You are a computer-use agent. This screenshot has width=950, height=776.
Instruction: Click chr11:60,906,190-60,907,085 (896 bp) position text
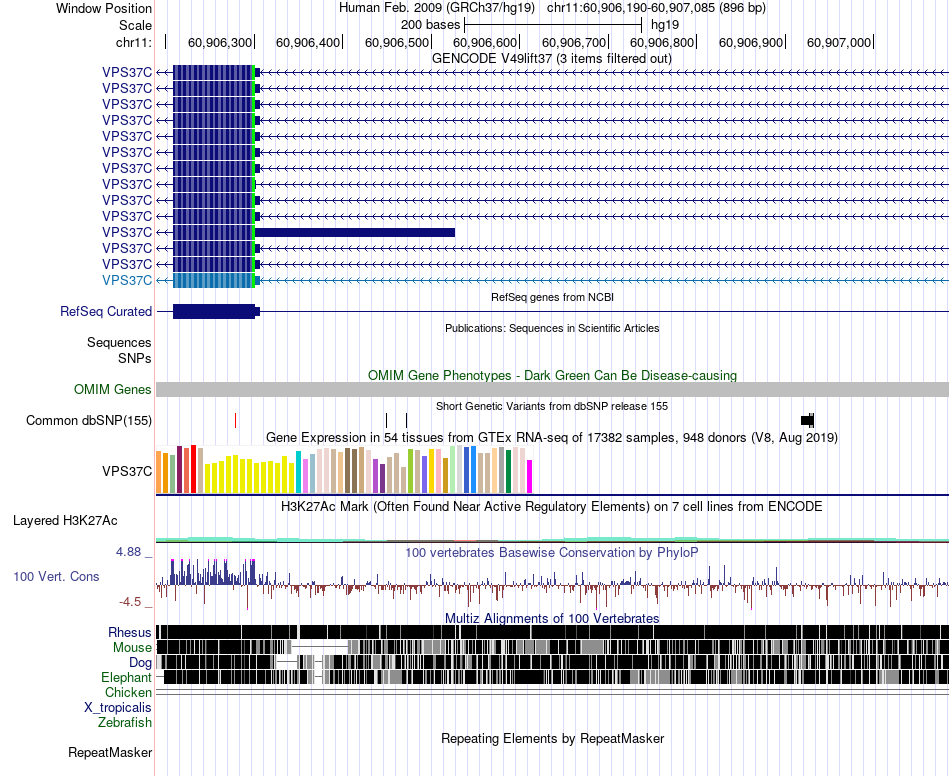[656, 8]
